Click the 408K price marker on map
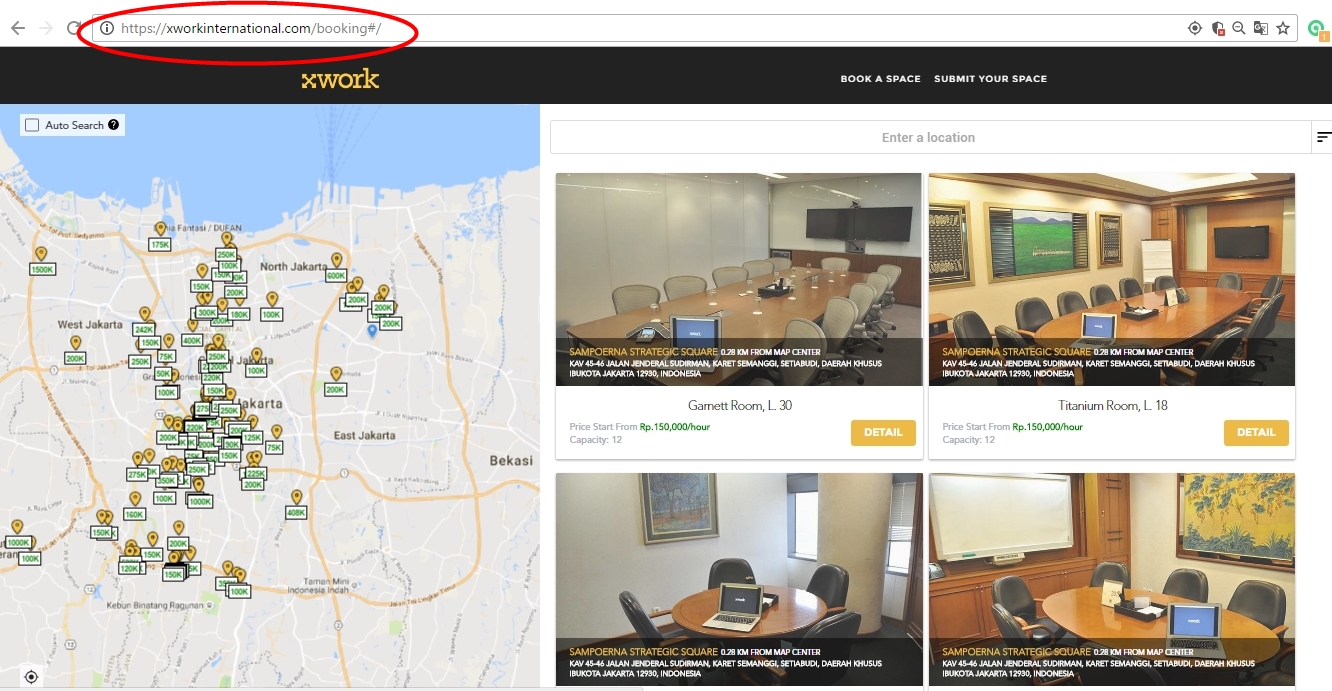The height and width of the screenshot is (691, 1332). coord(296,512)
